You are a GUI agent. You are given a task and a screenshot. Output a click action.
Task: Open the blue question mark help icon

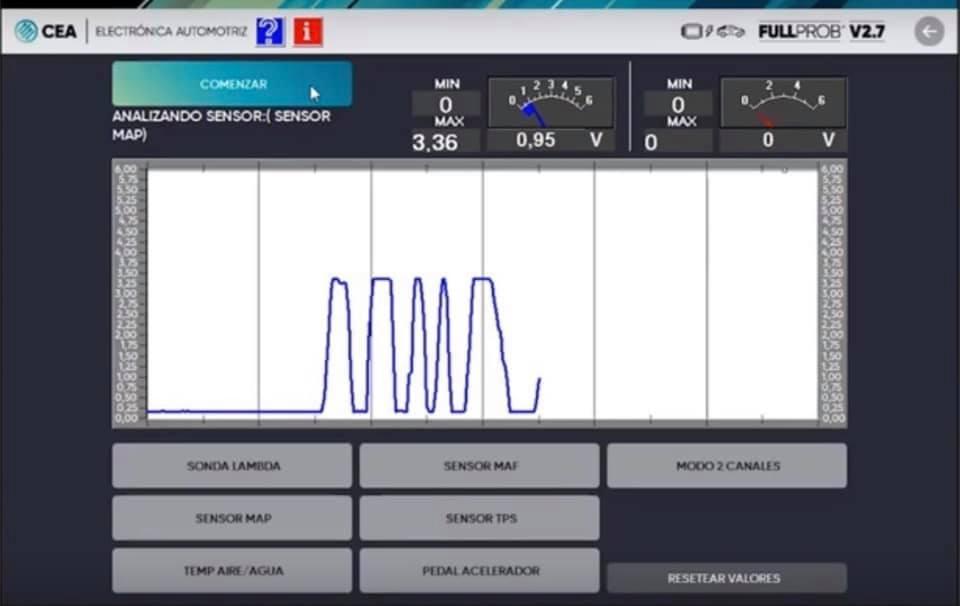pos(270,31)
